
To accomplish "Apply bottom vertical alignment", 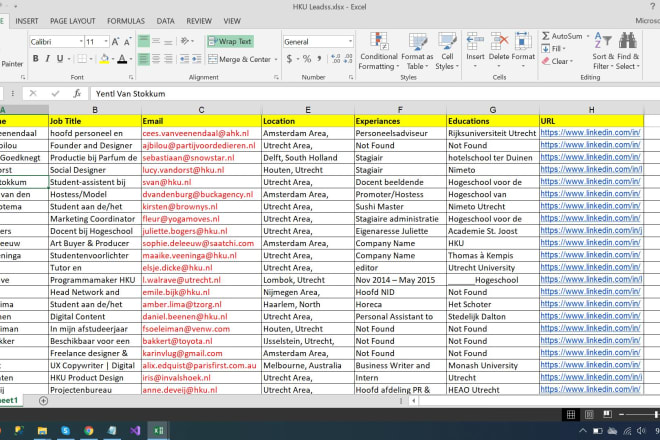I will (x=168, y=41).
